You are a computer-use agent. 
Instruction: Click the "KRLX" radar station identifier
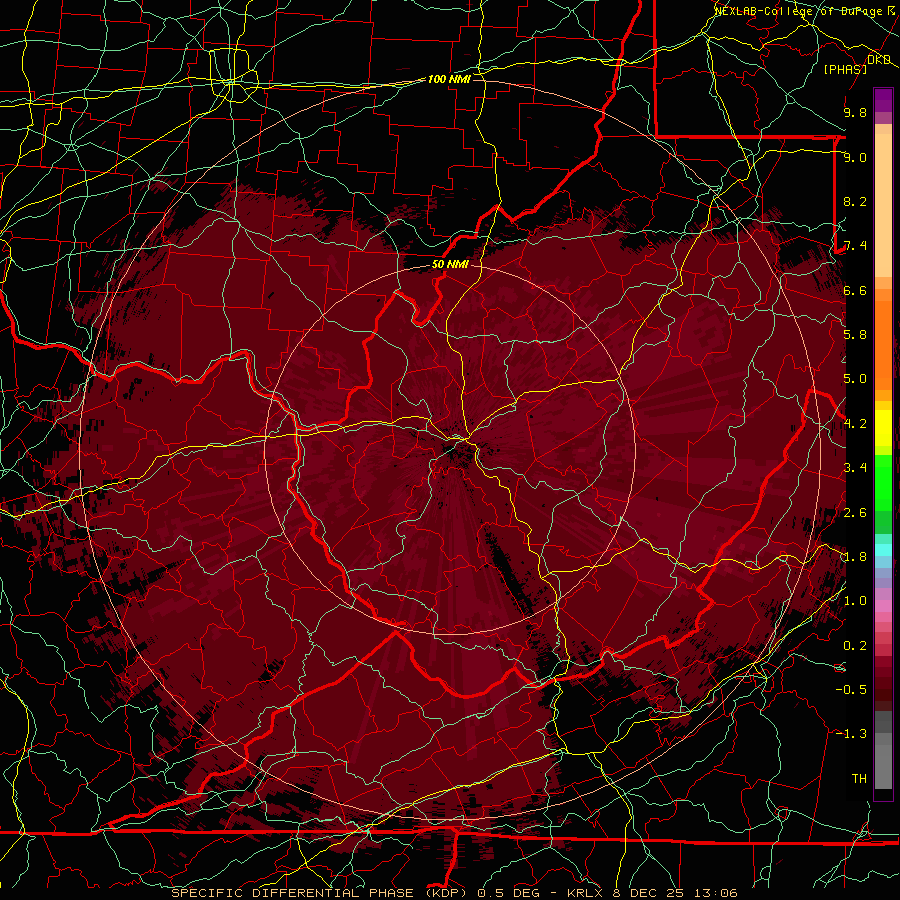coord(584,893)
